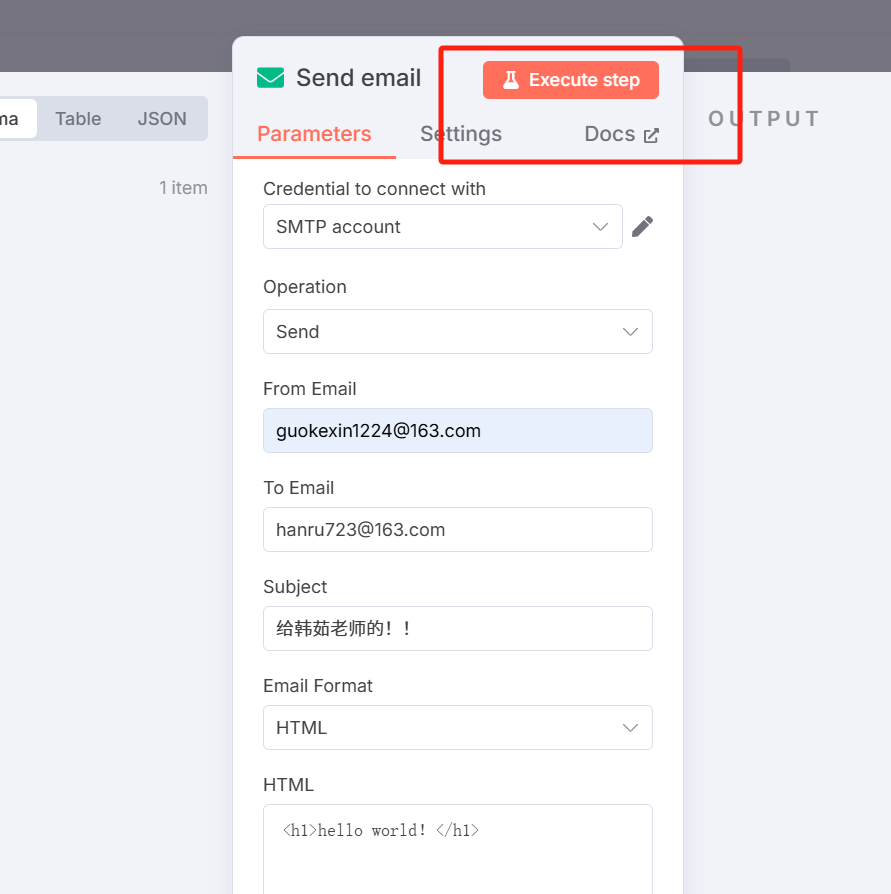Click the HTML code editor area

tap(458, 849)
